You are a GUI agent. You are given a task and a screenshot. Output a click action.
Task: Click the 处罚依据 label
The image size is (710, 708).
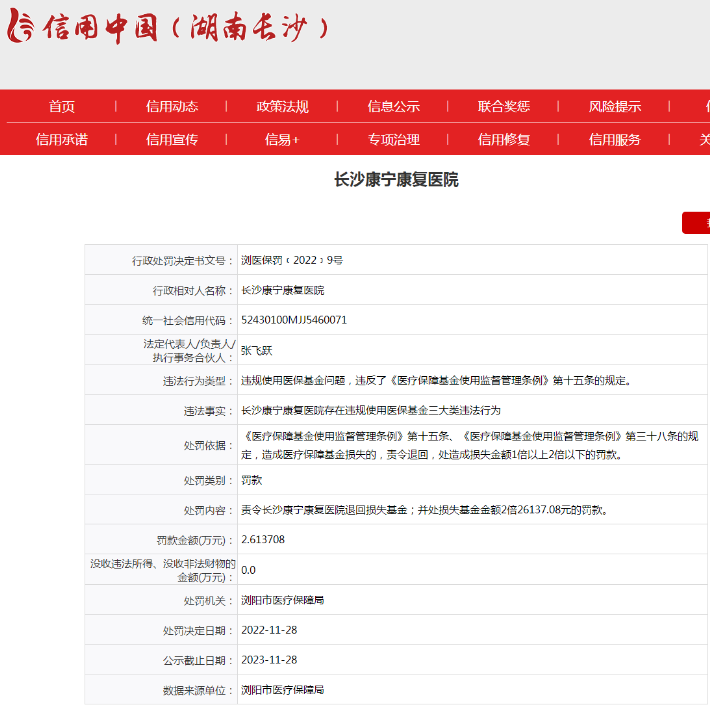(x=208, y=445)
